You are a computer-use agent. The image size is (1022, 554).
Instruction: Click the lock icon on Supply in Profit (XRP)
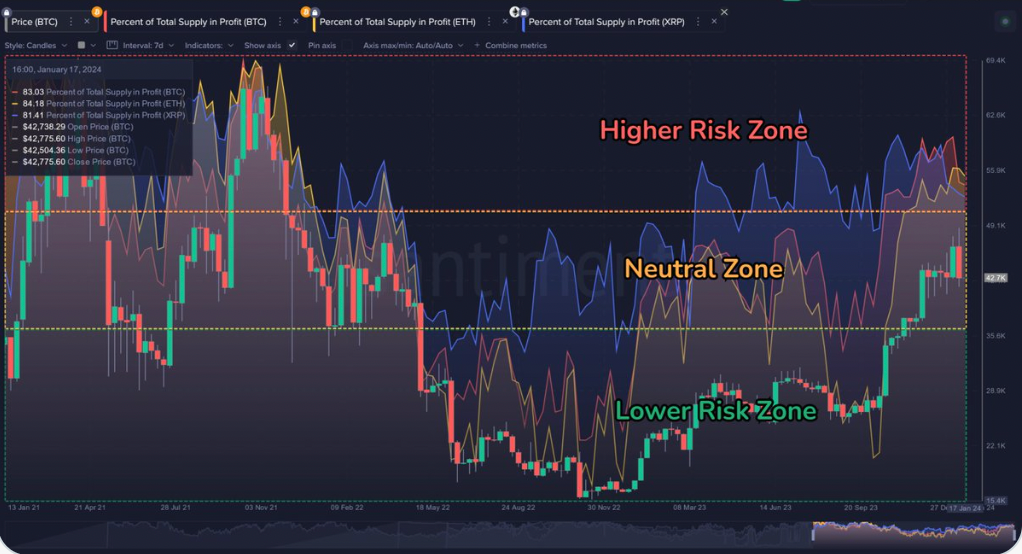[523, 12]
